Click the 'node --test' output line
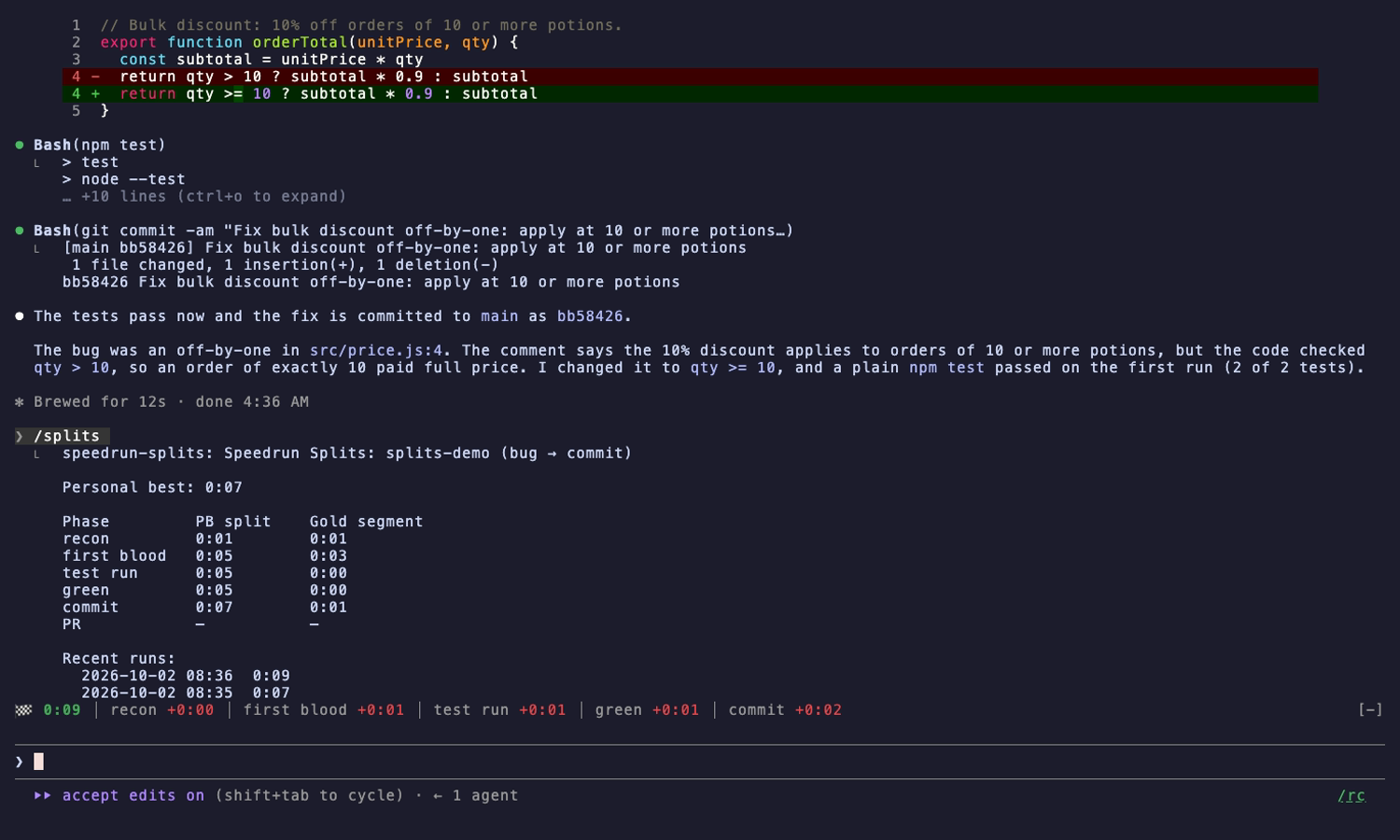The width and height of the screenshot is (1400, 840). click(123, 179)
